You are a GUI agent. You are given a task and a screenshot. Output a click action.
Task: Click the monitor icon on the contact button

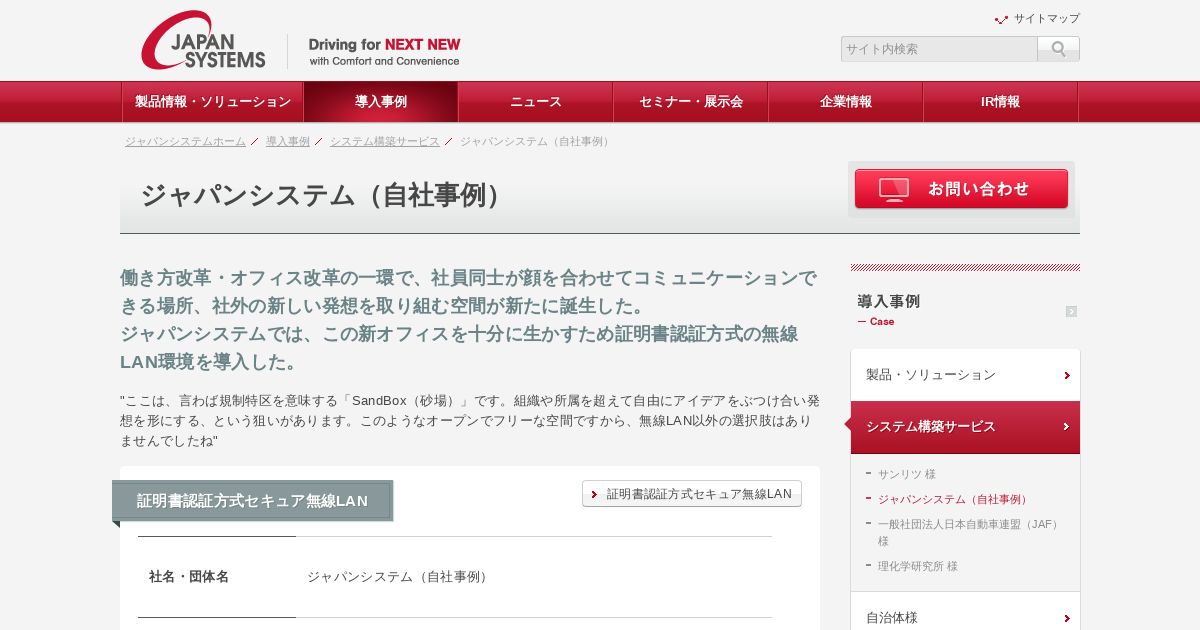[x=894, y=189]
